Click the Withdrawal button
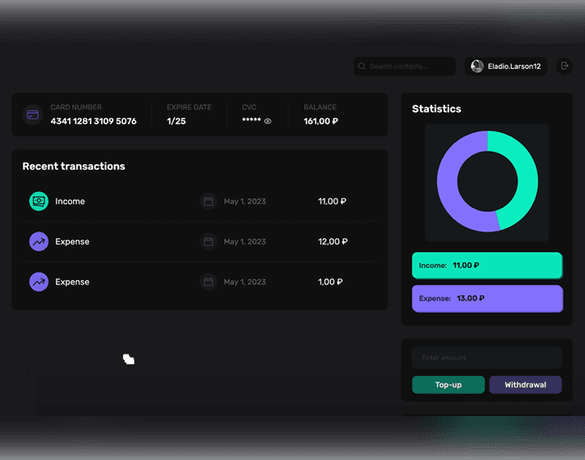 click(525, 385)
